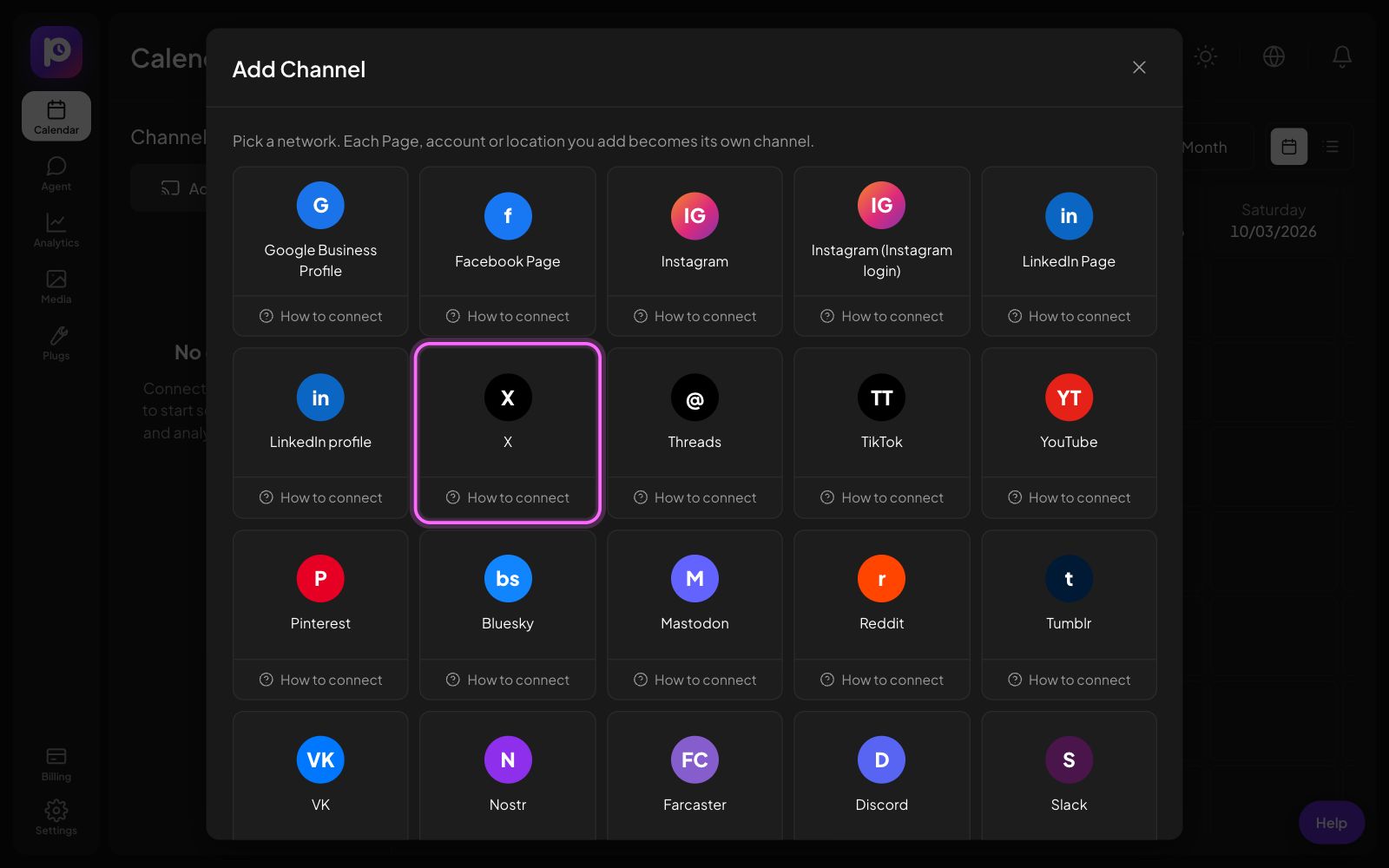This screenshot has height=868, width=1389.
Task: Select the TikTok channel icon
Action: 882,398
